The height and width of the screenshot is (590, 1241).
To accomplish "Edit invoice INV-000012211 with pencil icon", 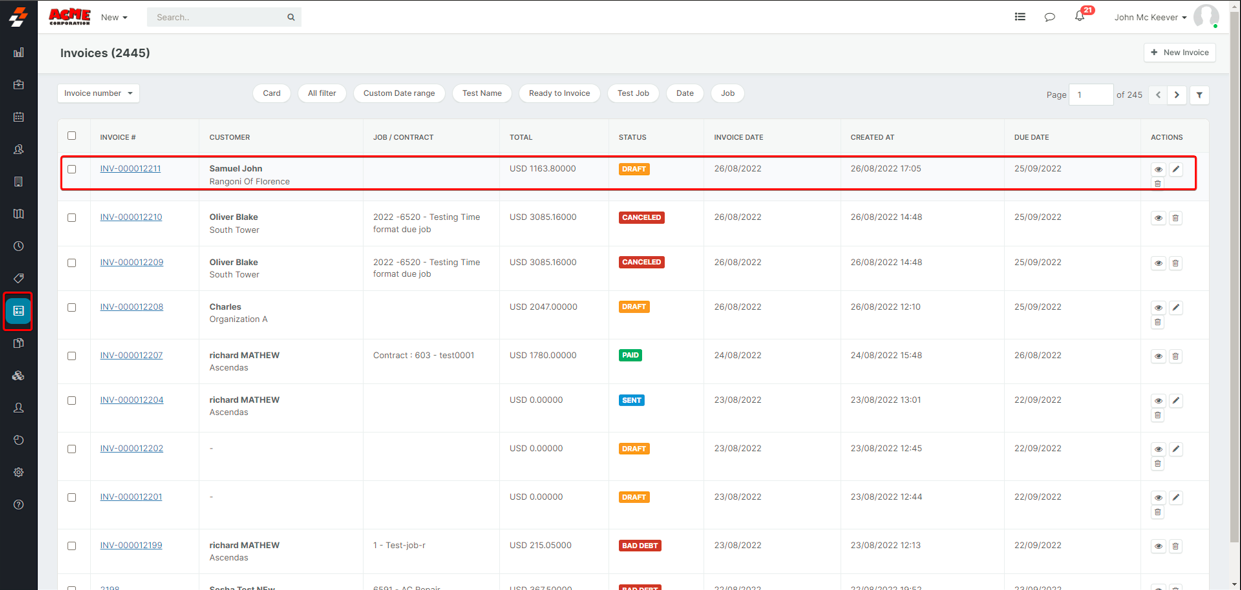I will (x=1176, y=169).
